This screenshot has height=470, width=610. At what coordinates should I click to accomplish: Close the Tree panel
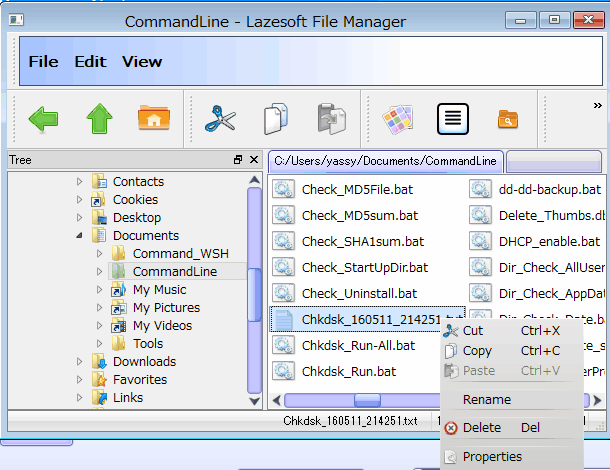point(254,160)
